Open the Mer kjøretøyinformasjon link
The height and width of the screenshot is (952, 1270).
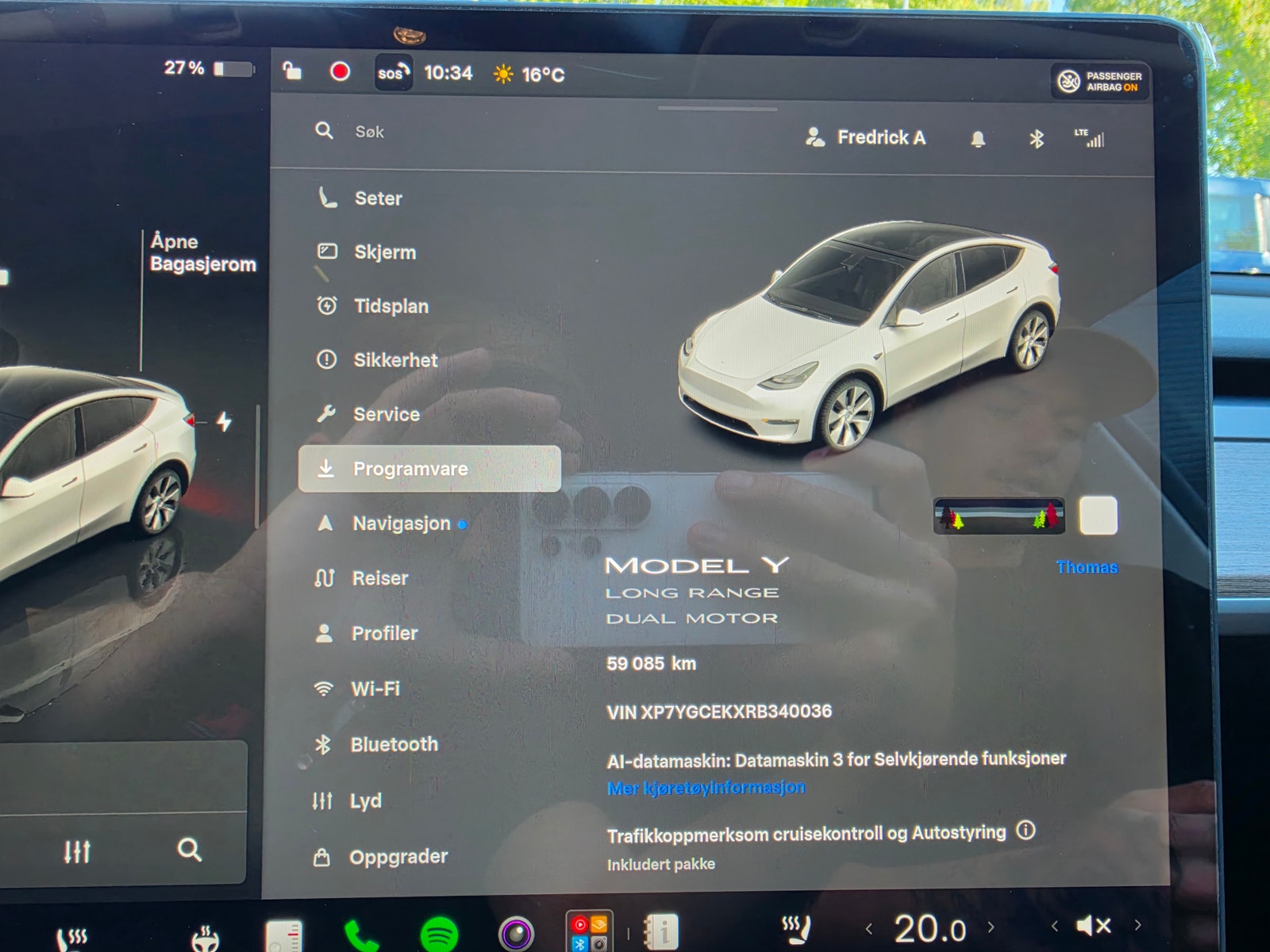[706, 788]
